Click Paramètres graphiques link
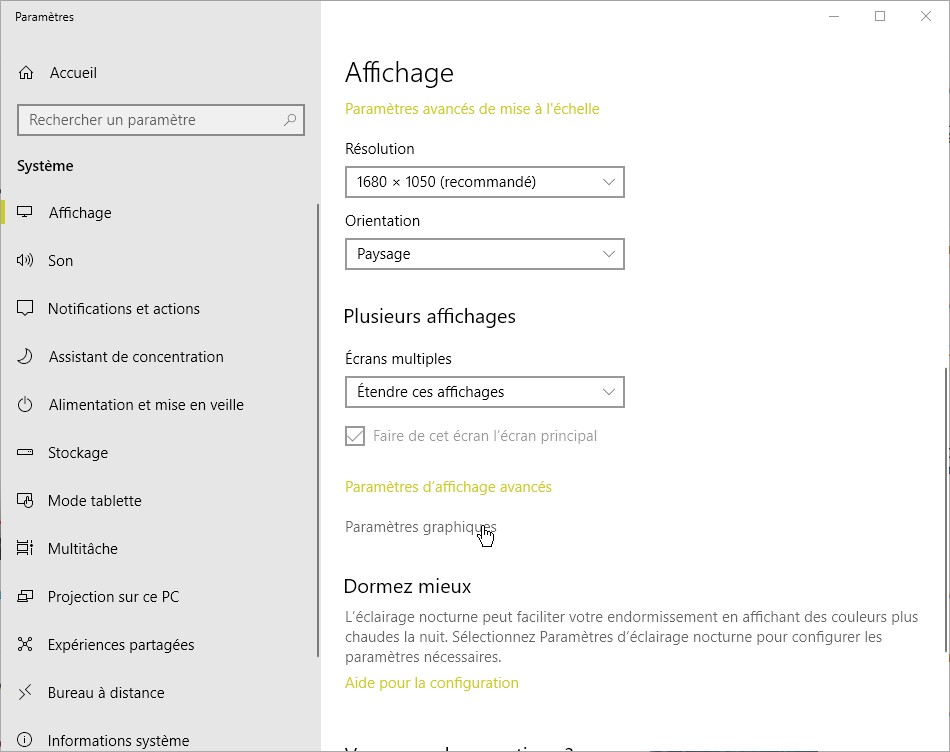Viewport: 950px width, 752px height. pyautogui.click(x=420, y=527)
